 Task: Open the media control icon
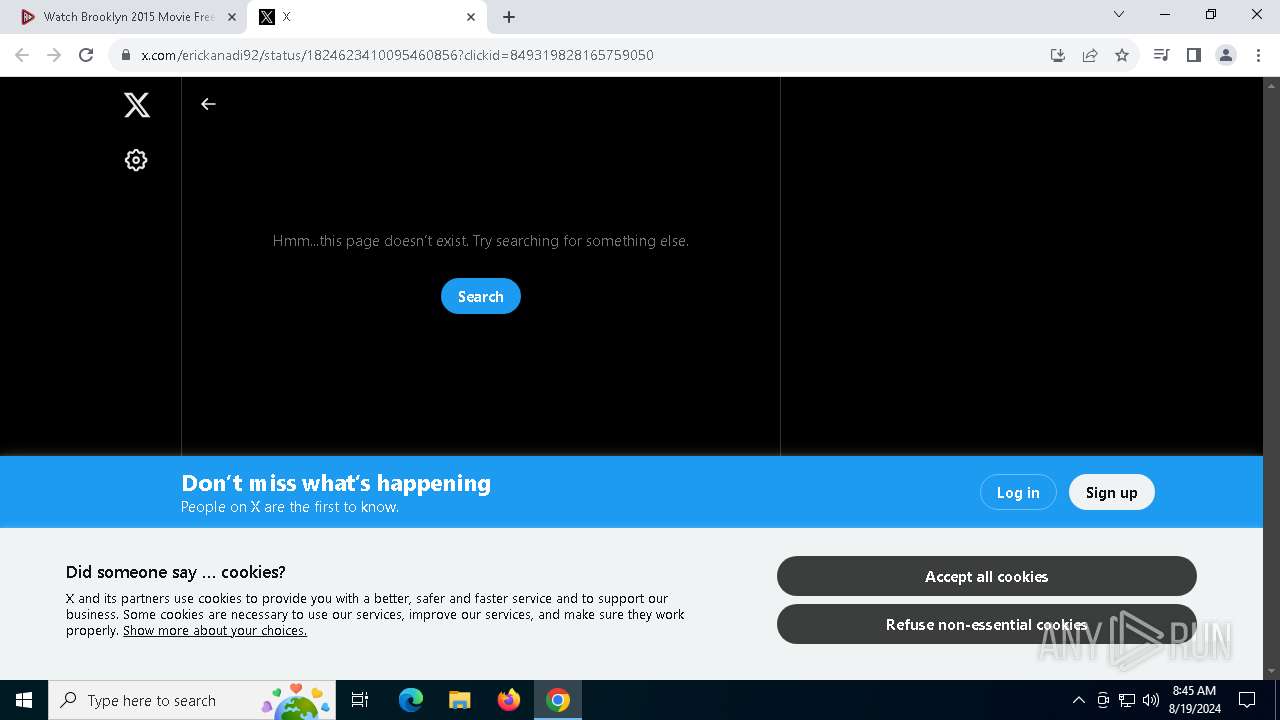1161,55
